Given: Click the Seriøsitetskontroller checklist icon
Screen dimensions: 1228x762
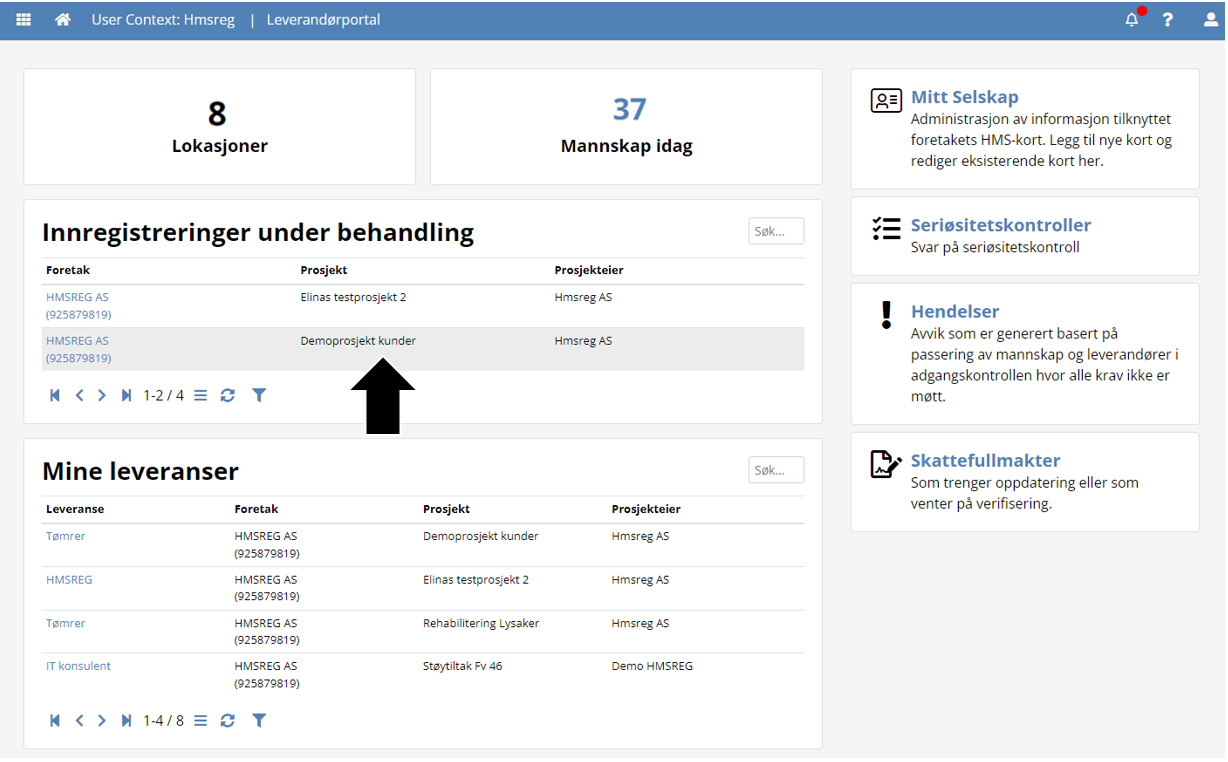Looking at the screenshot, I should pyautogui.click(x=885, y=228).
